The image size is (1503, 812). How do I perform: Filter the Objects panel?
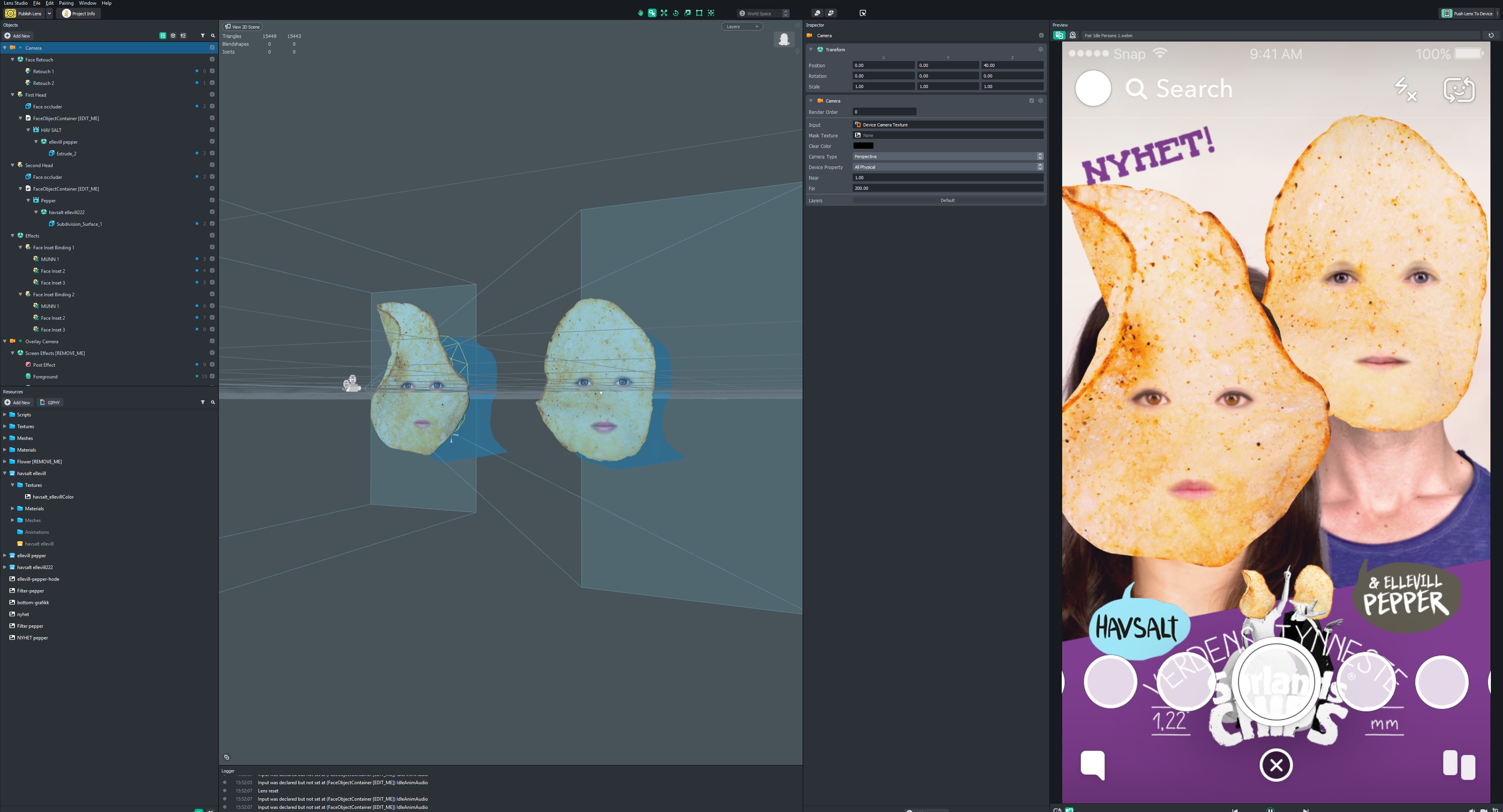pos(202,36)
